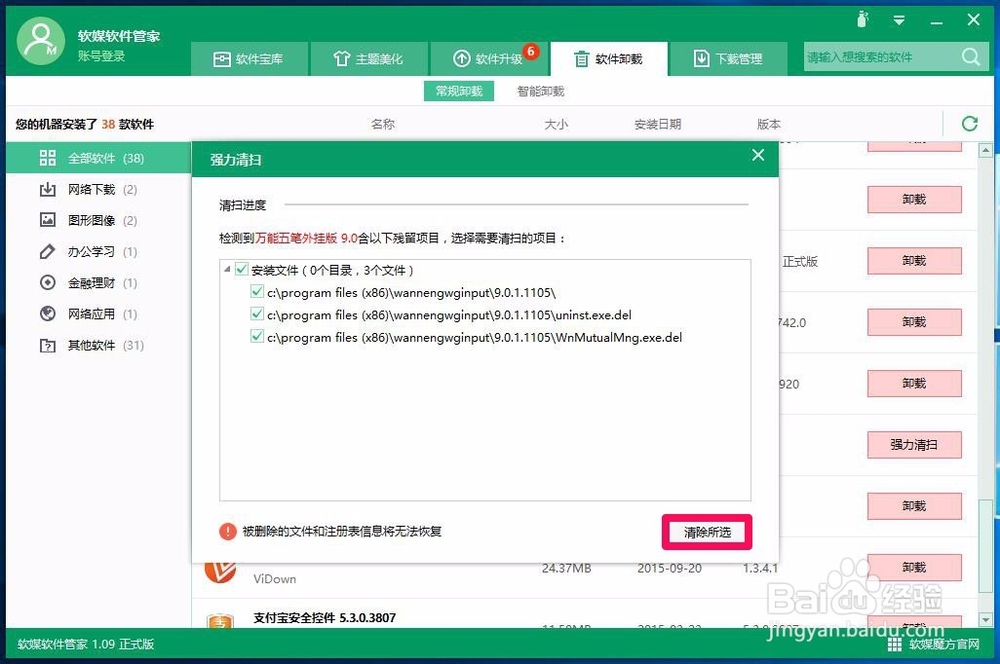Select the 支付宝安全控件 5.3.0.3807 entry
1000x664 pixels.
point(325,617)
